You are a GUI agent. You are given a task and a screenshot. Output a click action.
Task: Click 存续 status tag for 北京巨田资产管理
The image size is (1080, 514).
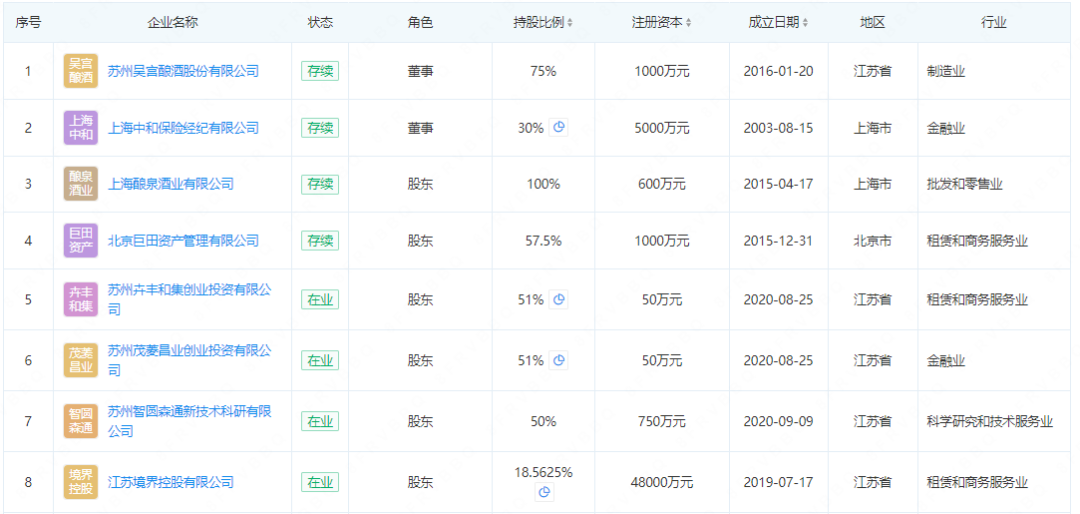point(320,241)
